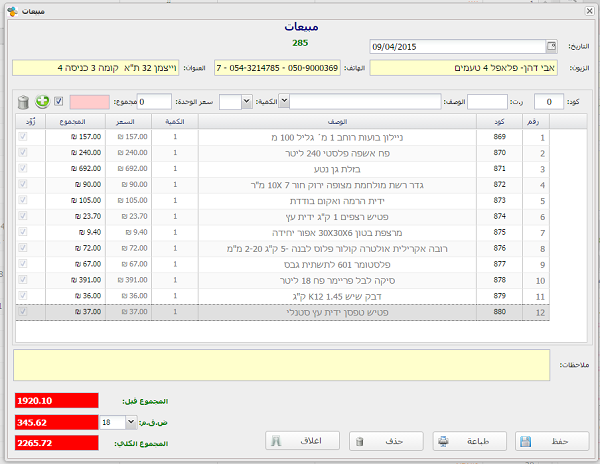Click the الوصف column header
This screenshot has height=464, width=600.
(337, 122)
